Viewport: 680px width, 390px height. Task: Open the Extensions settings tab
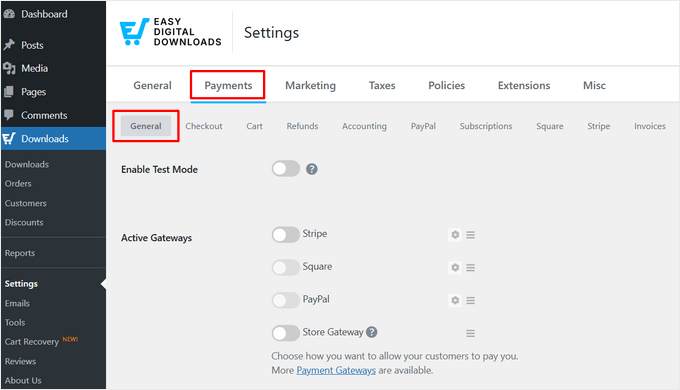pos(524,85)
